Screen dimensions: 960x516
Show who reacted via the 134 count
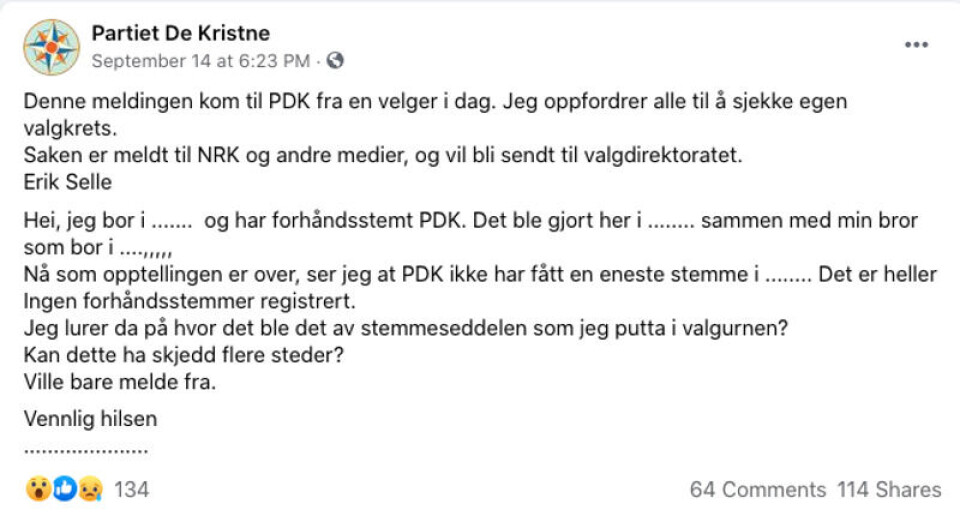pyautogui.click(x=132, y=489)
